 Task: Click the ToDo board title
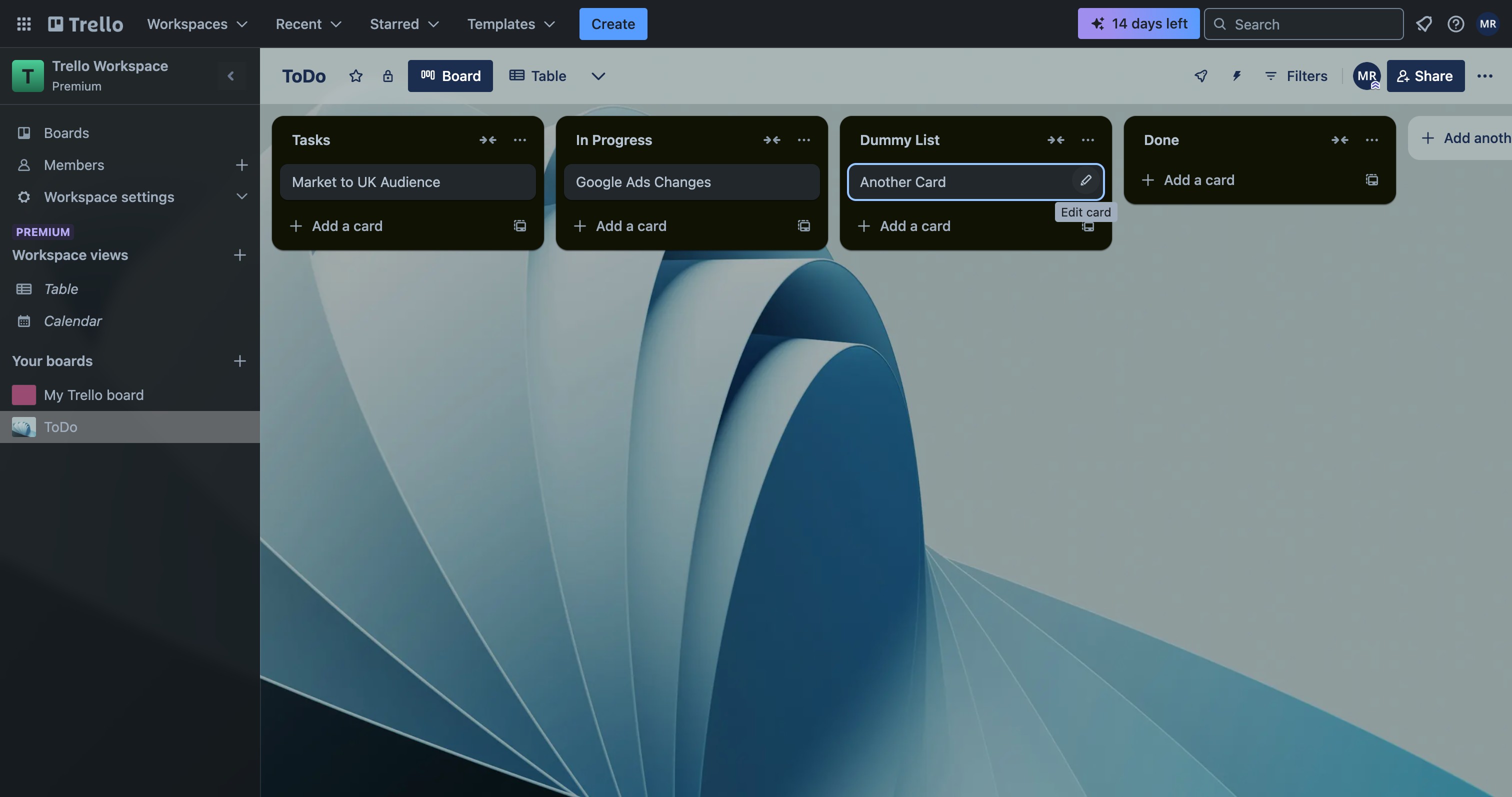[303, 76]
